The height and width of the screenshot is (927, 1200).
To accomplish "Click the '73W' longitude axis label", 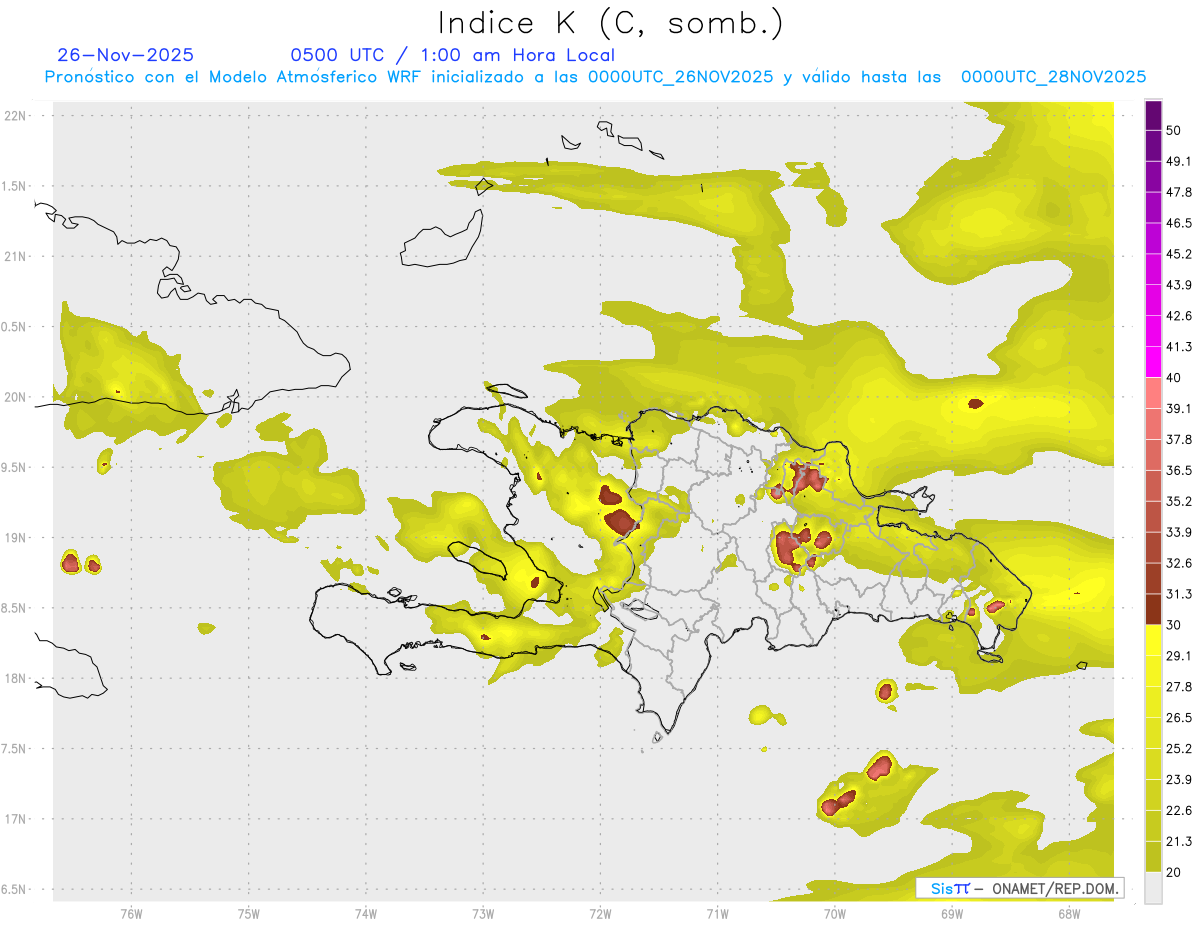I will pyautogui.click(x=483, y=913).
